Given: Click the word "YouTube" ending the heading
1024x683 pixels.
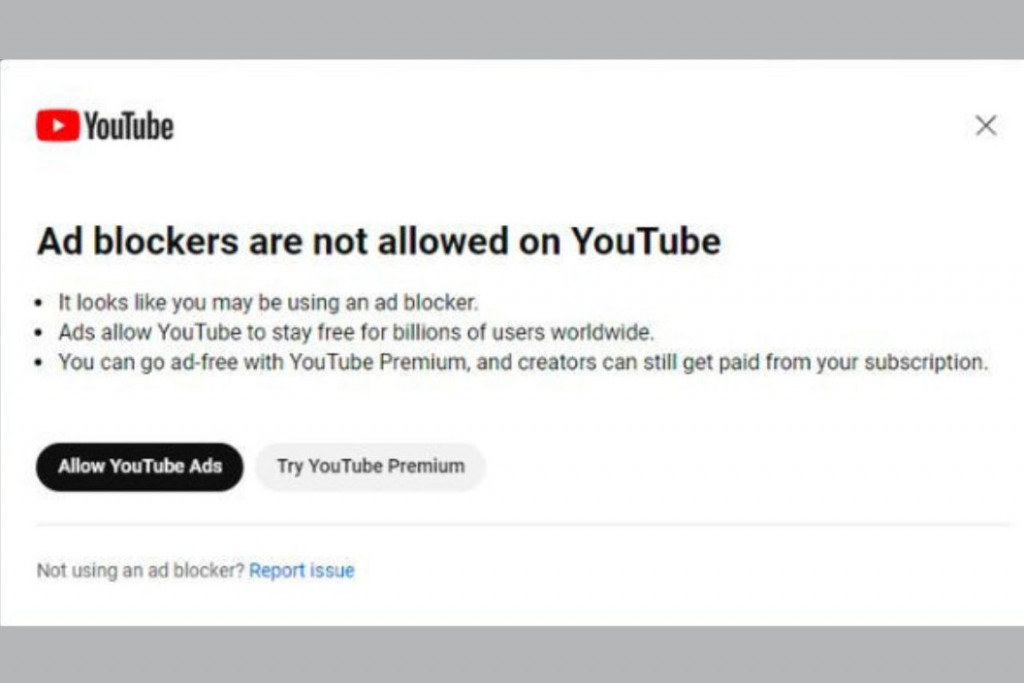Looking at the screenshot, I should [645, 242].
